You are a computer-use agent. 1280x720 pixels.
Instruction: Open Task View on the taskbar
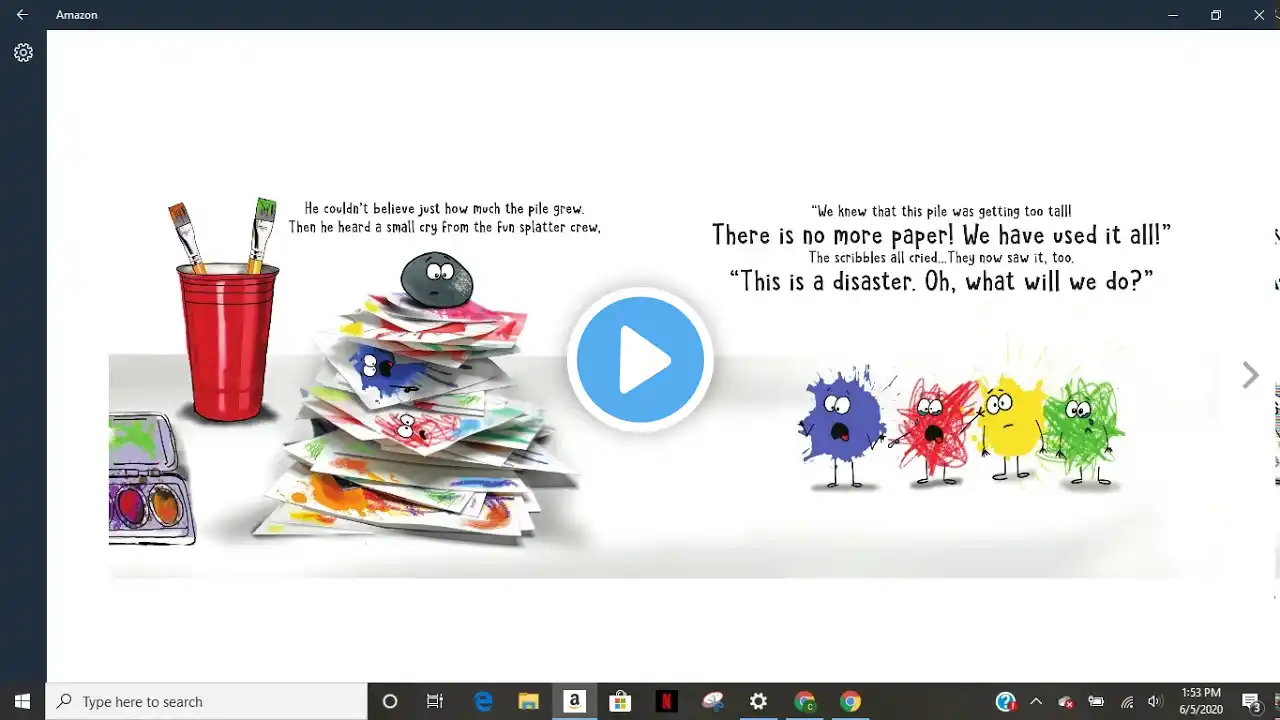click(435, 701)
